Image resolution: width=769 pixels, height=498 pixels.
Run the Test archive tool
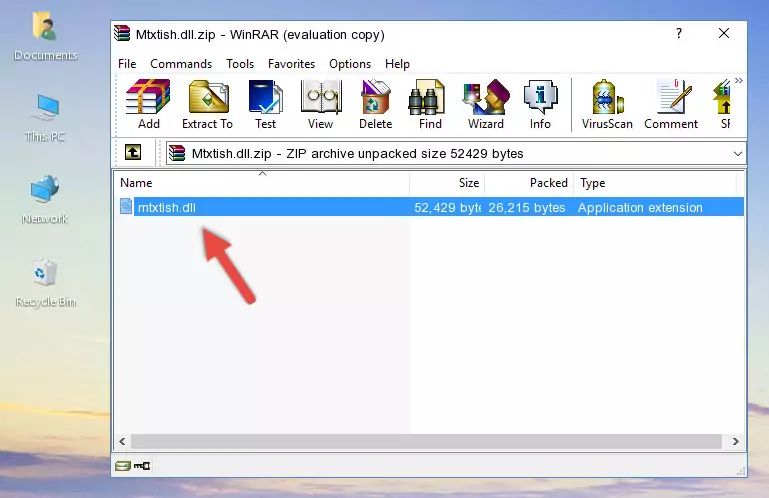coord(265,104)
